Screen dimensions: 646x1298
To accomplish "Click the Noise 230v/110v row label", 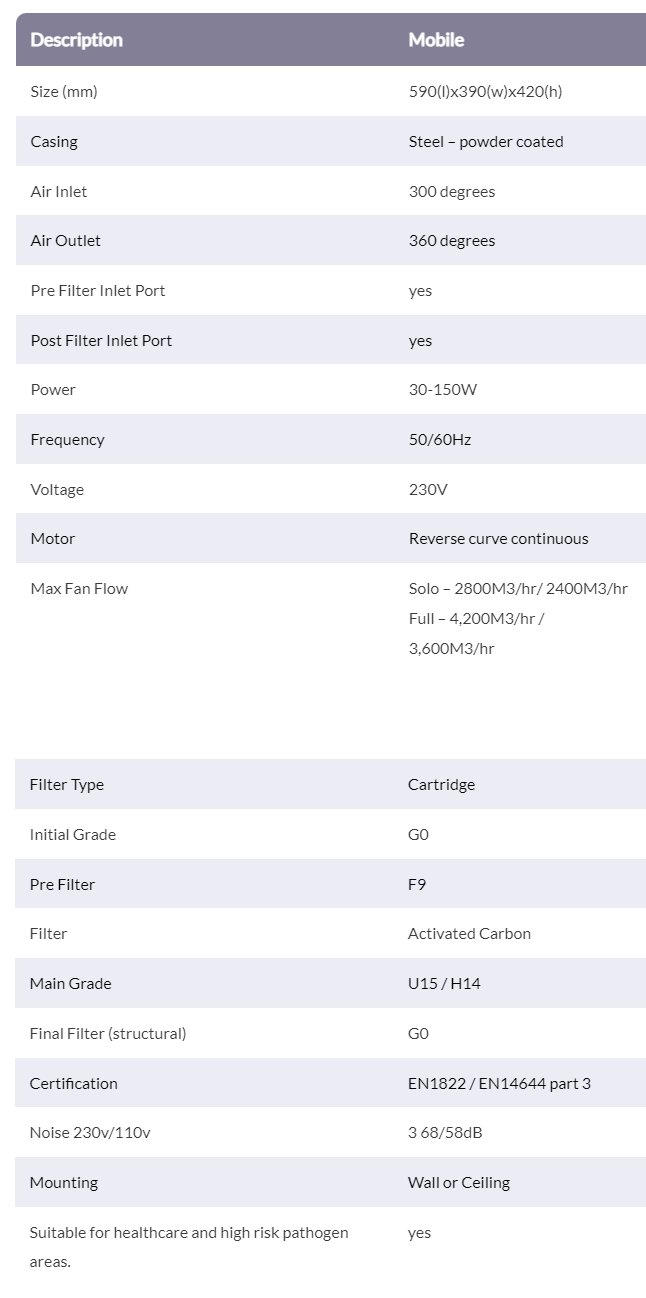I will (90, 1132).
